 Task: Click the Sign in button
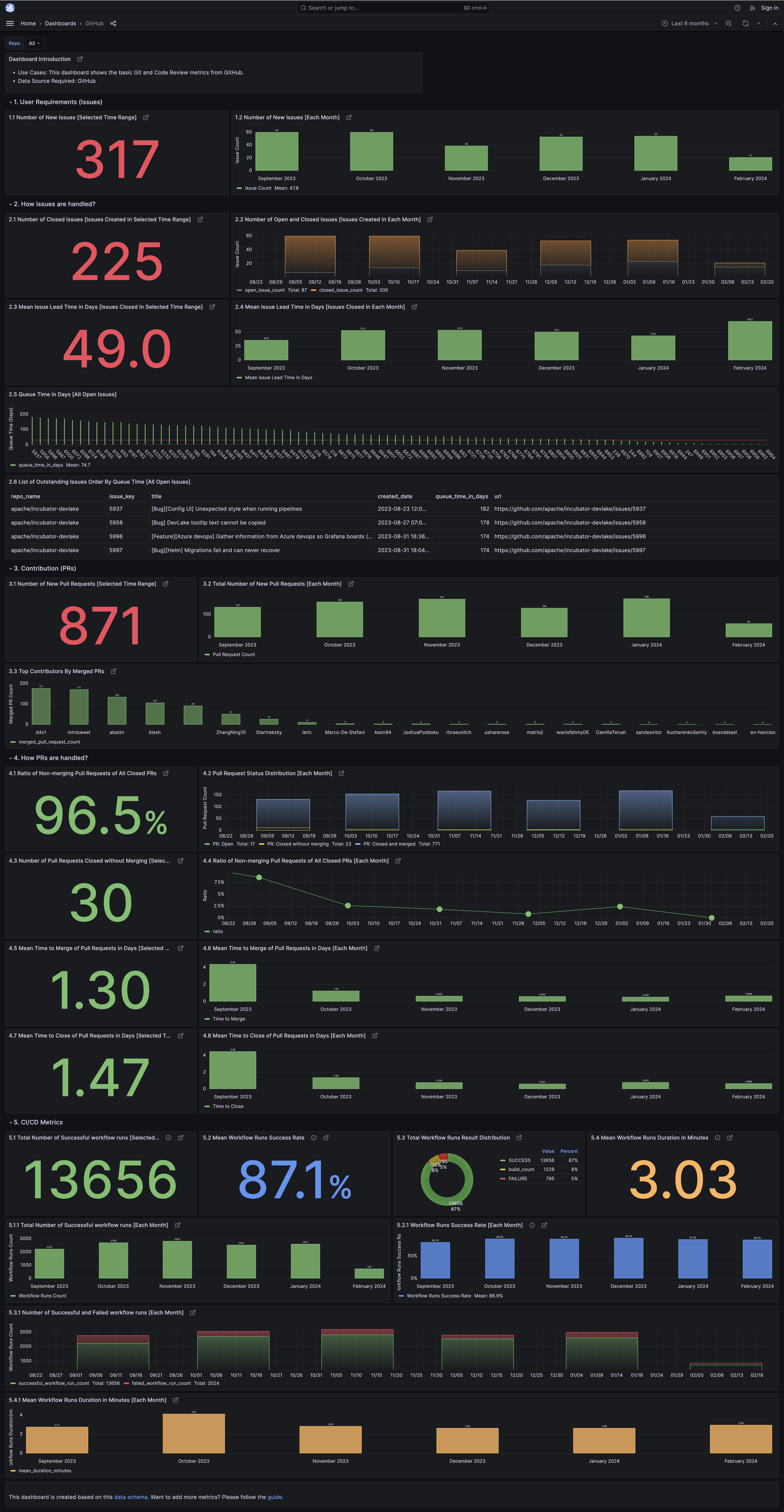[x=769, y=8]
